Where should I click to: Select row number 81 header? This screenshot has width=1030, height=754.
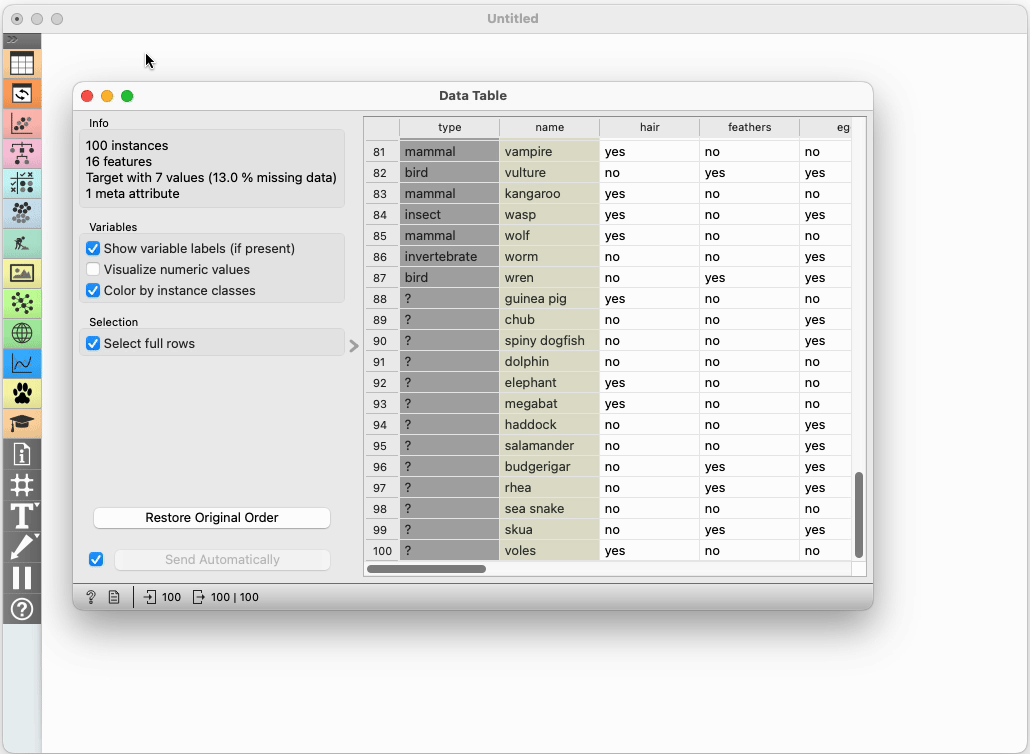pyautogui.click(x=381, y=152)
